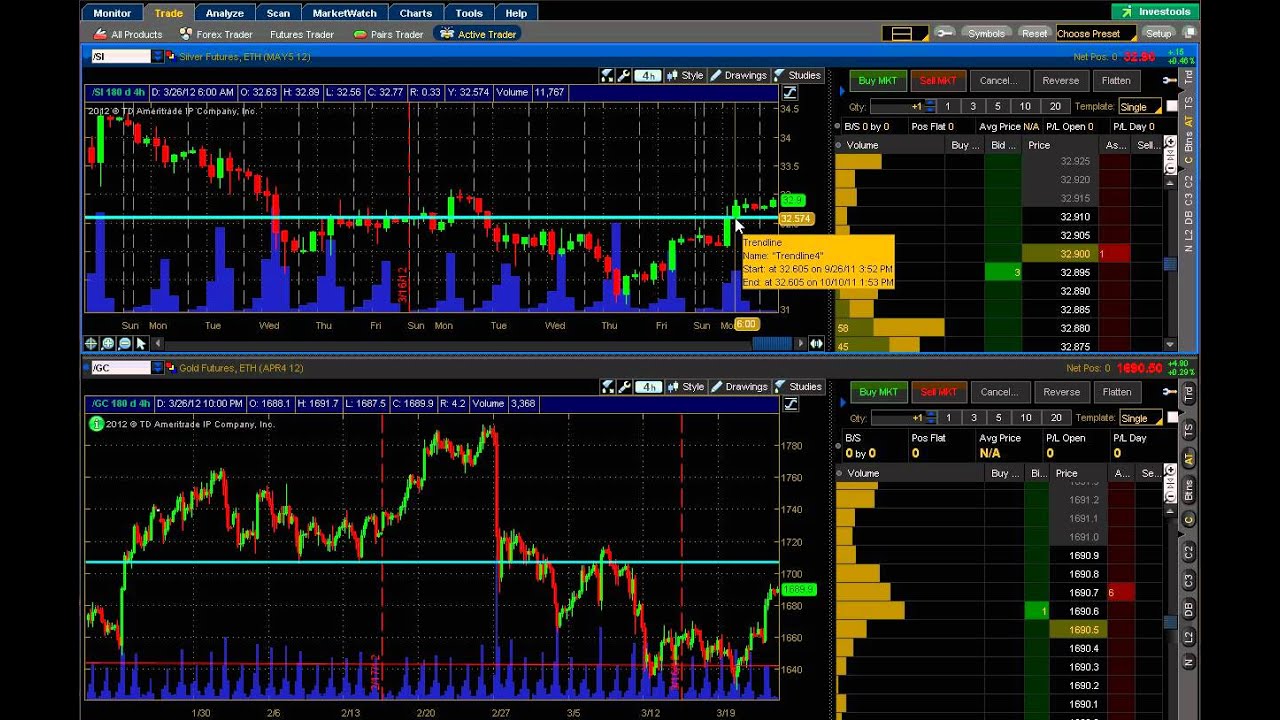Viewport: 1280px width, 720px height.
Task: Click wrench icon right of gold Flatten button
Action: (x=1168, y=392)
